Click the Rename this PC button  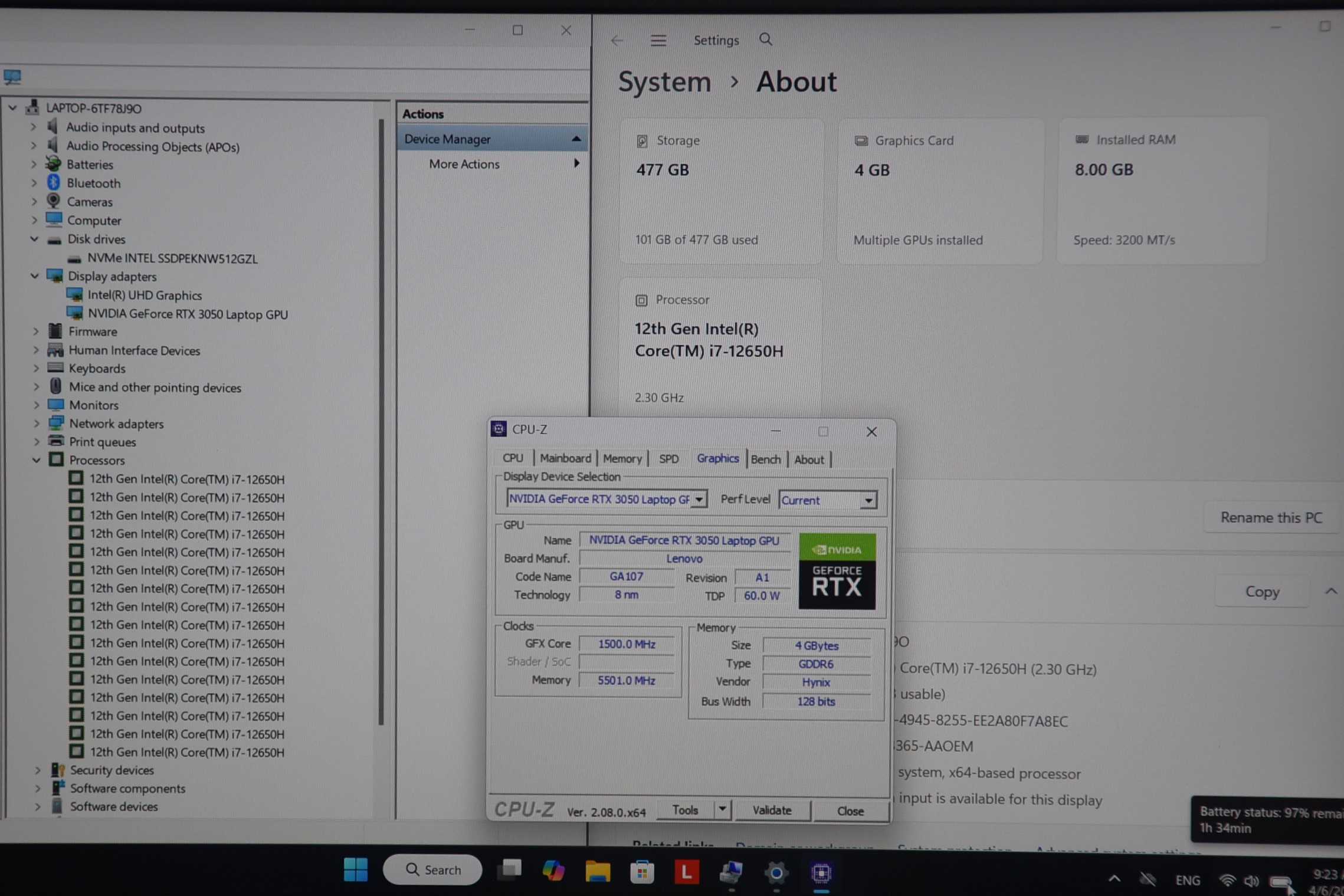tap(1270, 517)
